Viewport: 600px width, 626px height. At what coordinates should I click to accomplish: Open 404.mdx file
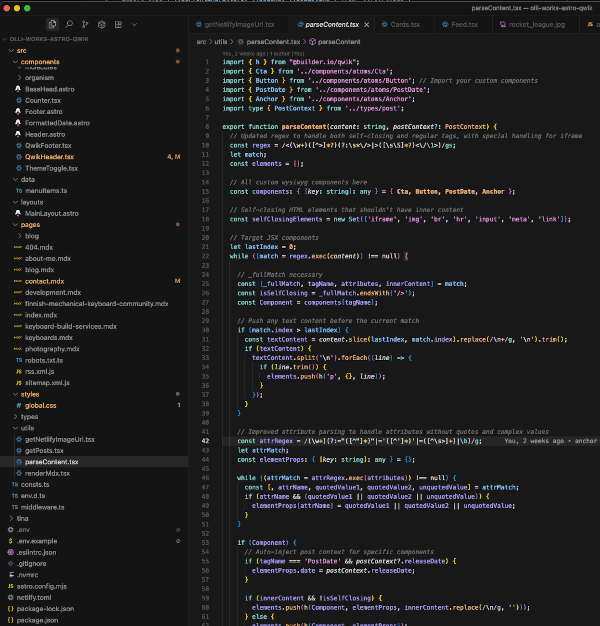pos(39,248)
